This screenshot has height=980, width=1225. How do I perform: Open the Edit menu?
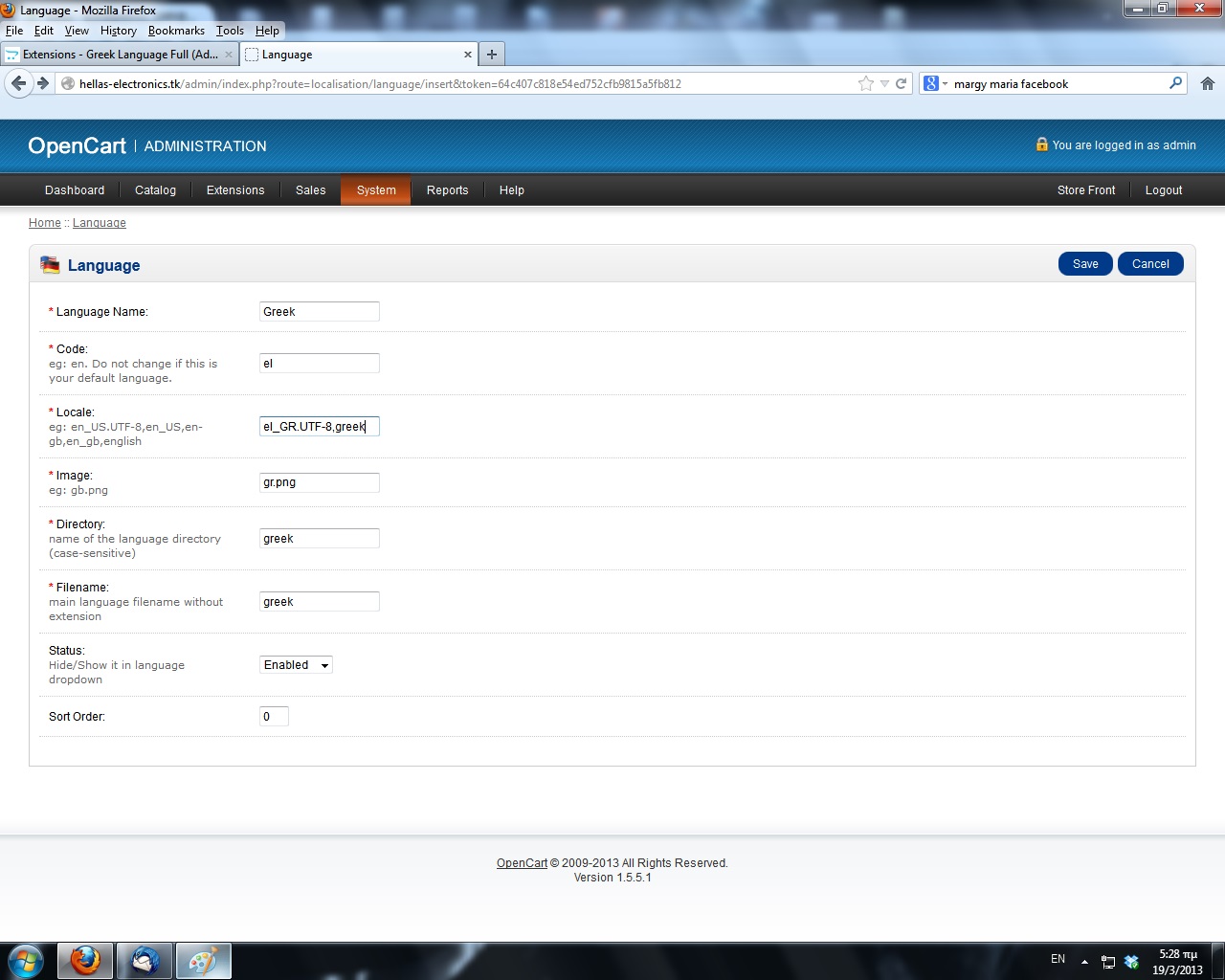[44, 31]
